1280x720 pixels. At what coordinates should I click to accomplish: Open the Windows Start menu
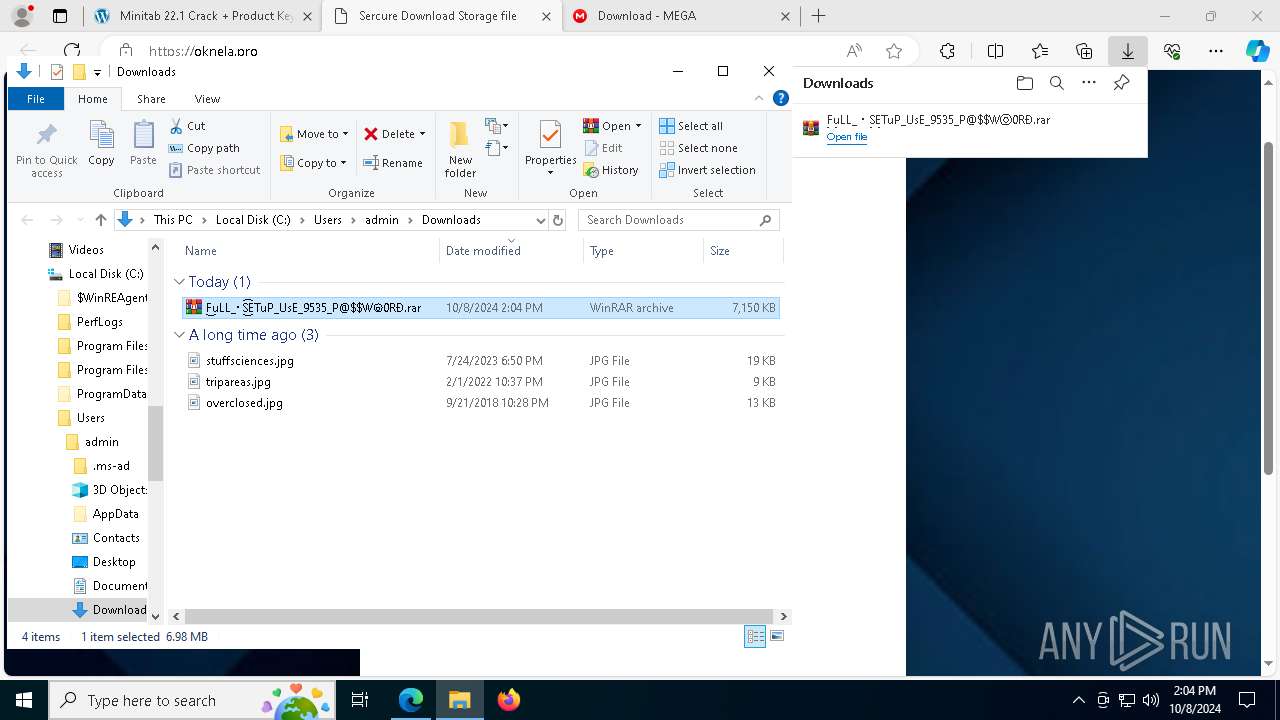24,700
